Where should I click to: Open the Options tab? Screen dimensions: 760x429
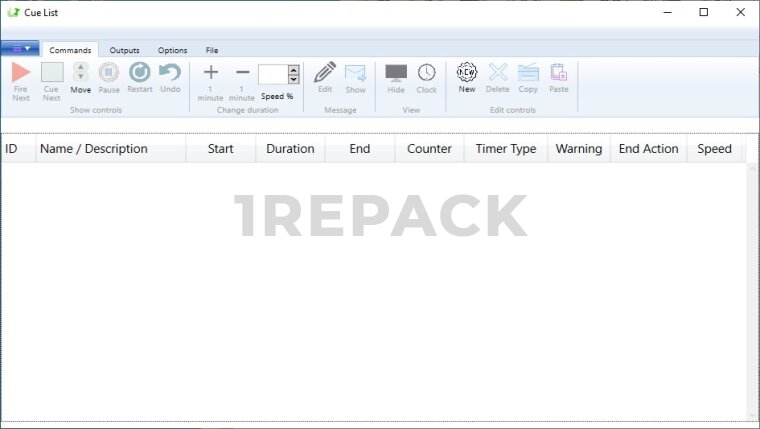click(172, 50)
